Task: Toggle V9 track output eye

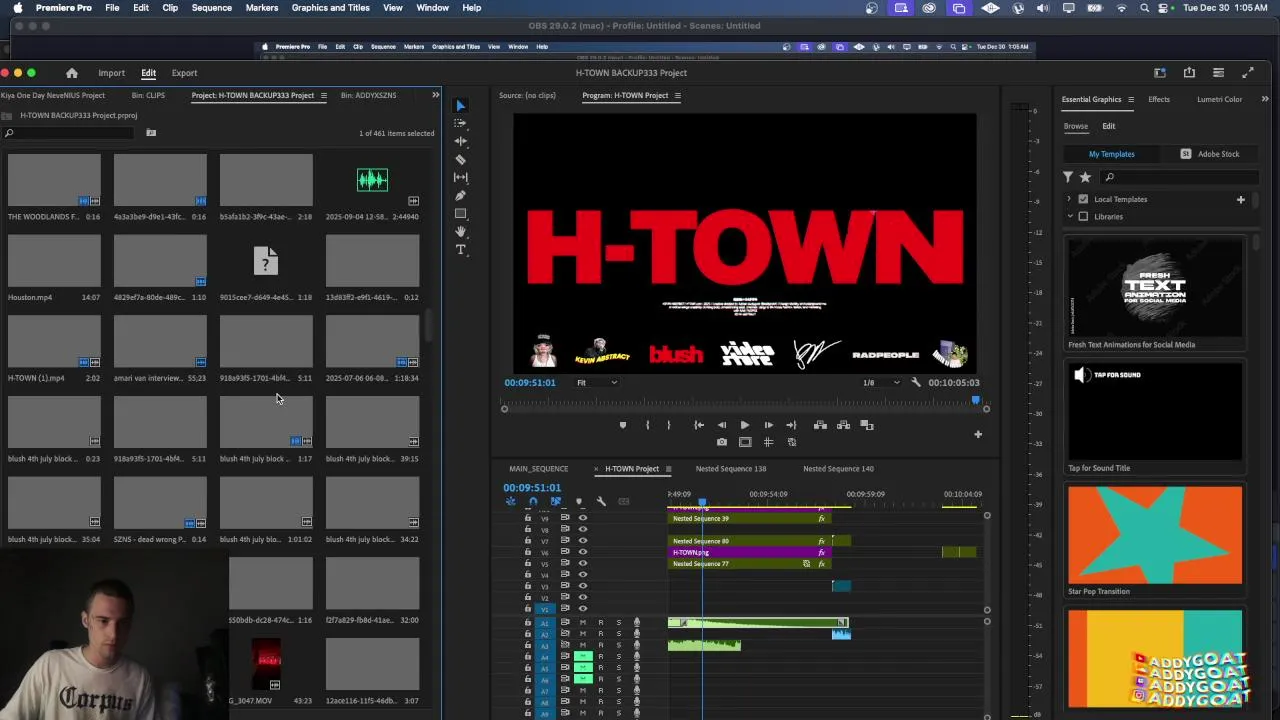Action: click(583, 518)
